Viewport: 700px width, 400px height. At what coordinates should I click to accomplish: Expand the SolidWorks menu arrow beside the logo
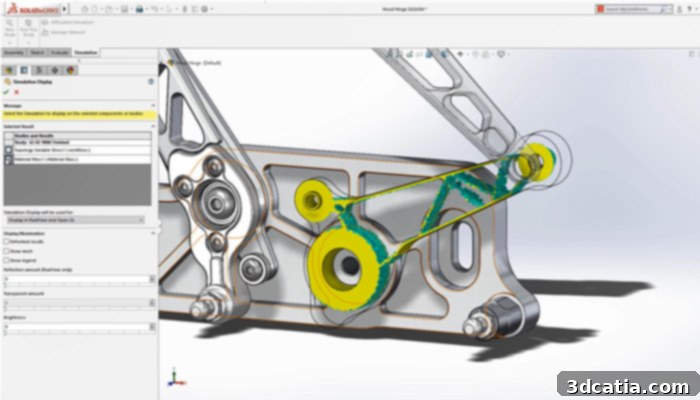[65, 8]
